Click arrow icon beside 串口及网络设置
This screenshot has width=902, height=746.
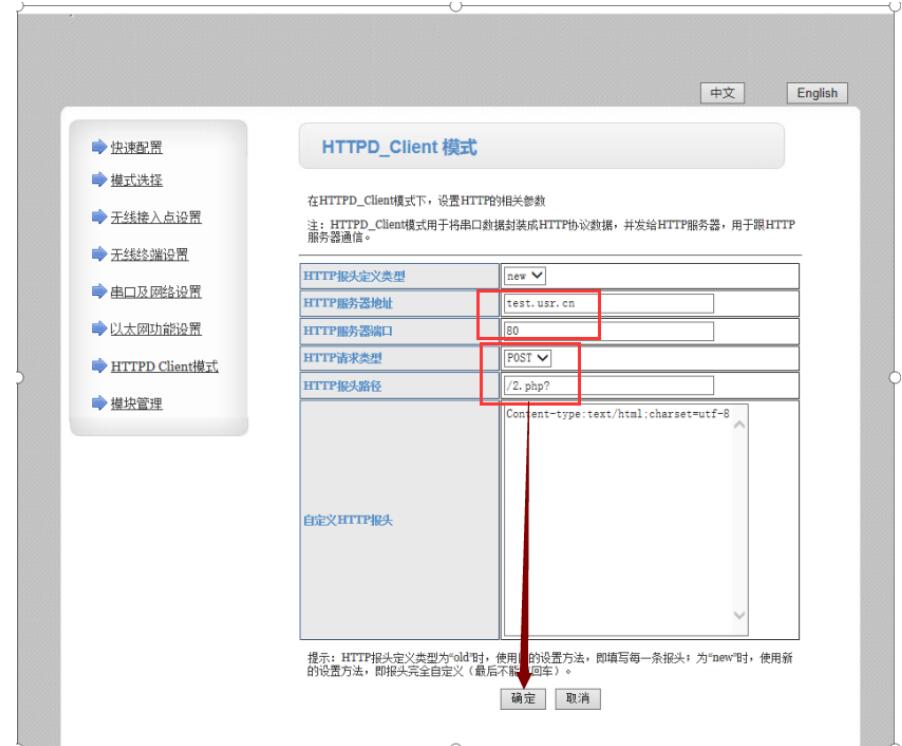click(98, 292)
